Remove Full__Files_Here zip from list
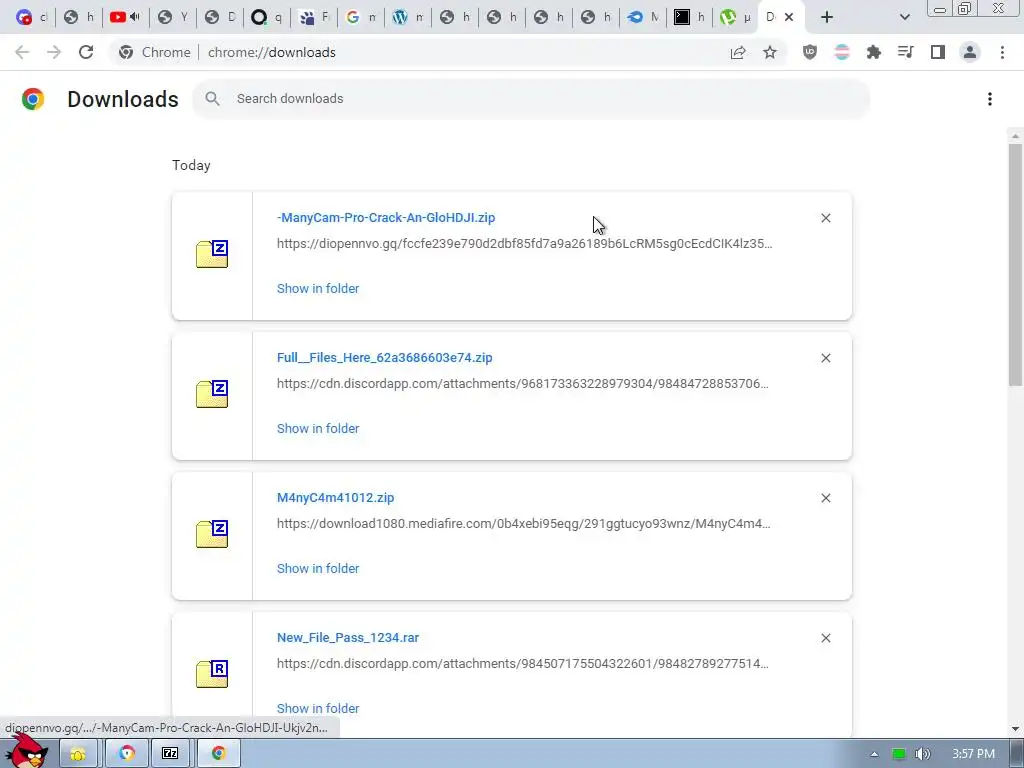The image size is (1024, 768). pos(825,358)
